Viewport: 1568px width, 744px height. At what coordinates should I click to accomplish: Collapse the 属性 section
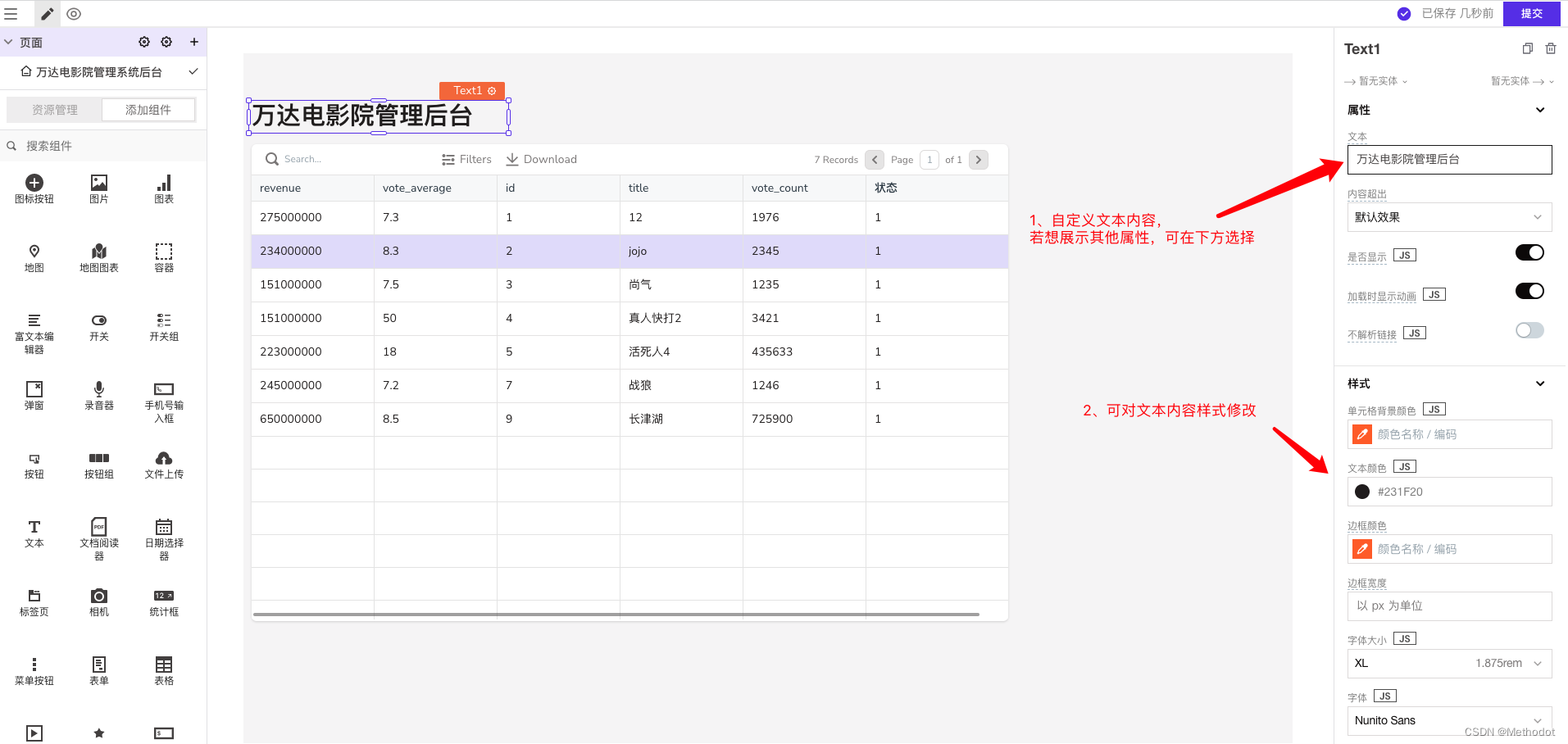1540,110
